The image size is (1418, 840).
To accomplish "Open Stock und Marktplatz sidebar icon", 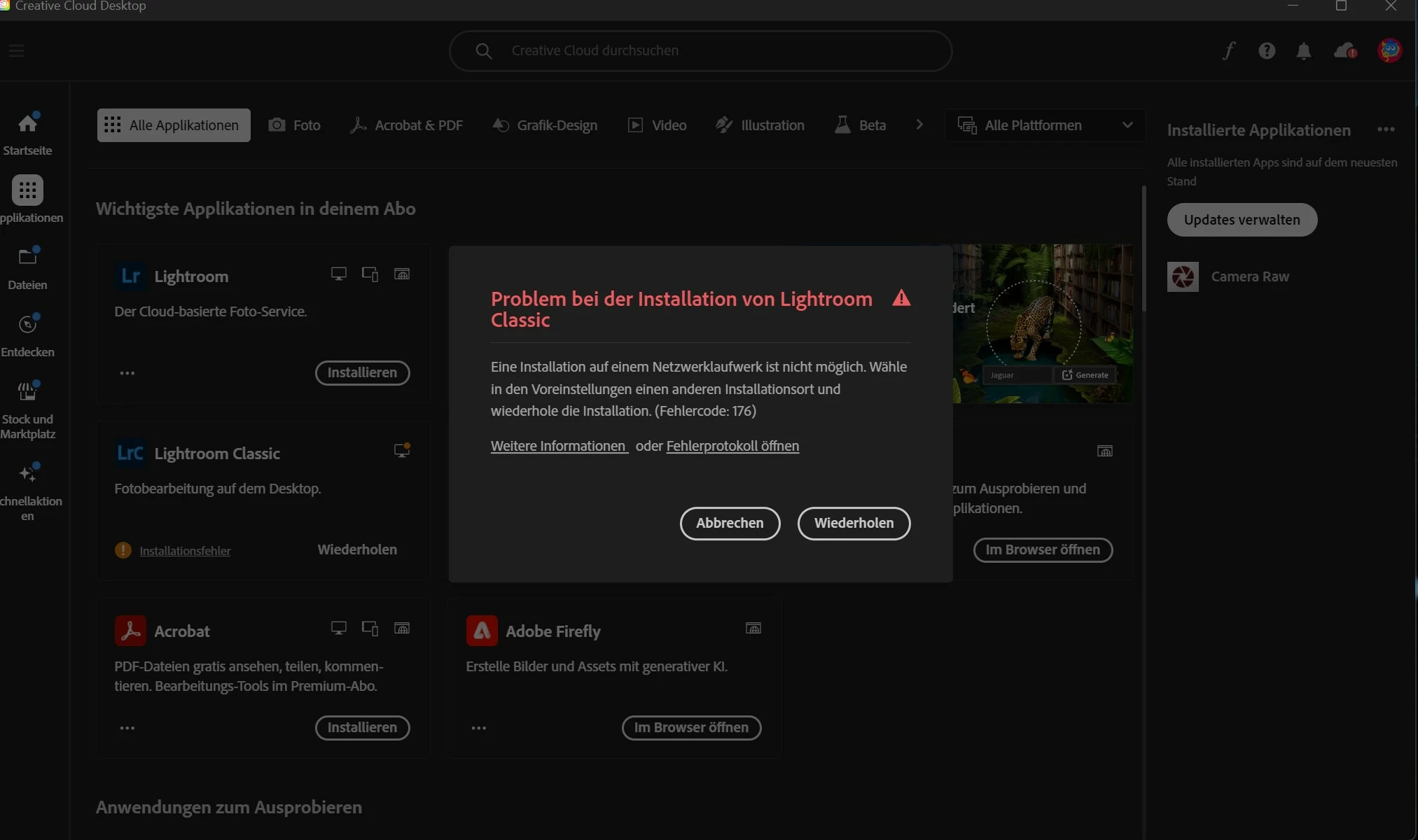I will point(27,392).
